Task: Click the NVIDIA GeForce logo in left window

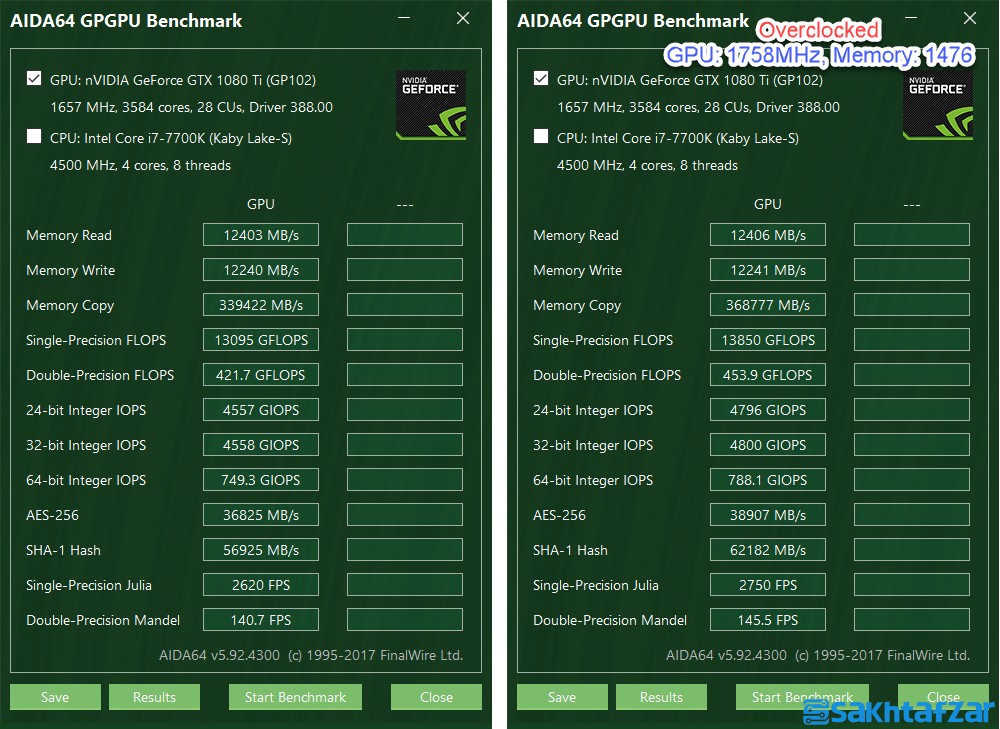Action: click(x=431, y=105)
